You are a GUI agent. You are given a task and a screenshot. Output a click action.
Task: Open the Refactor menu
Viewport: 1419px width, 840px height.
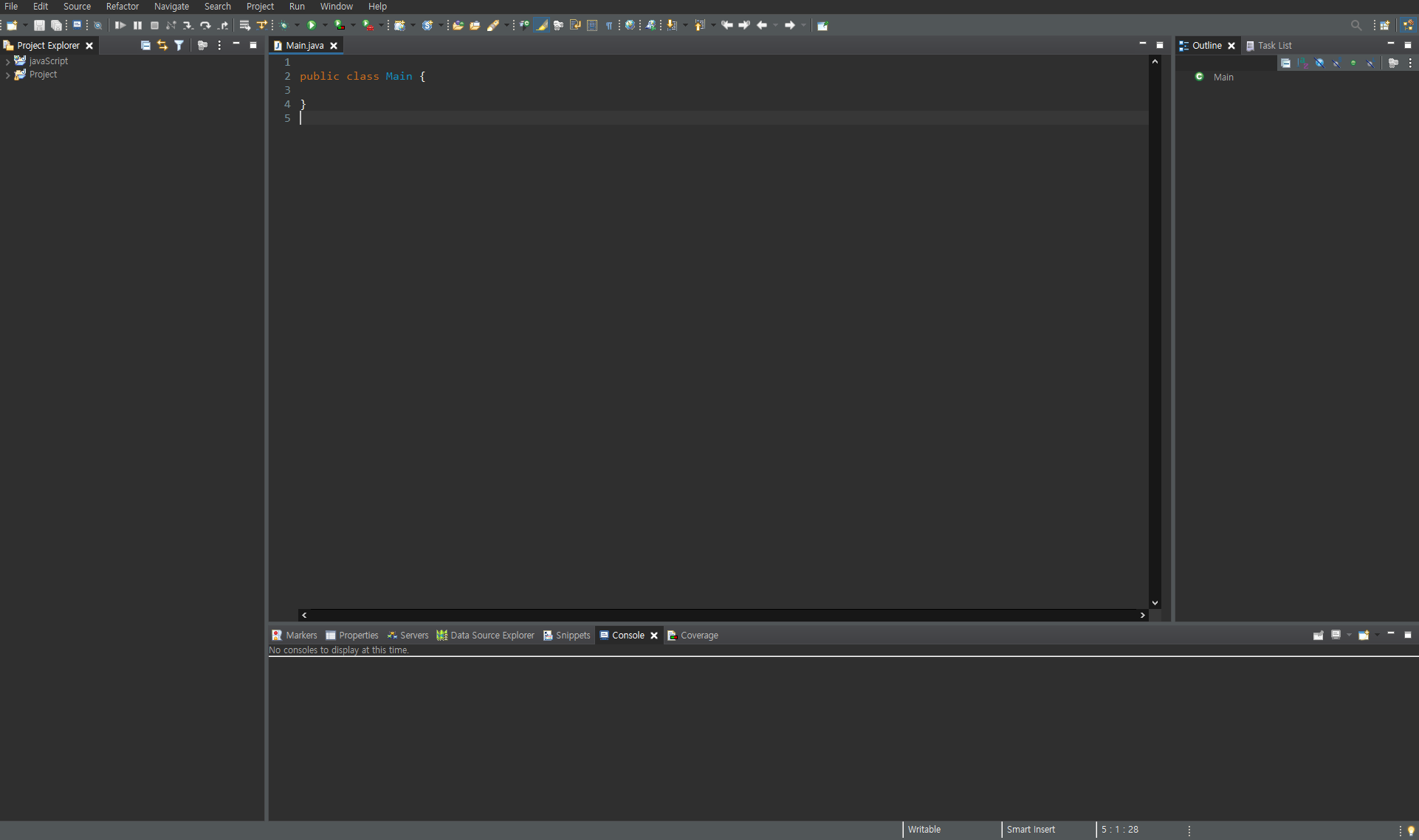tap(123, 7)
